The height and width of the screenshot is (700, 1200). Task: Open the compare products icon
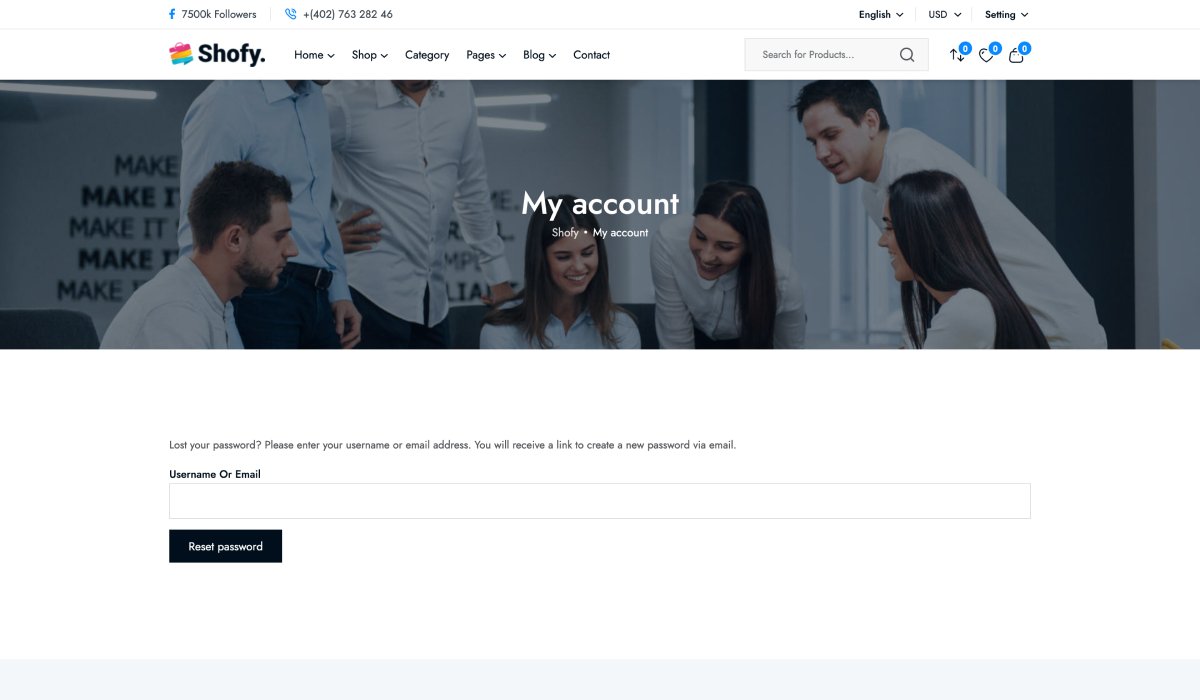click(x=957, y=55)
